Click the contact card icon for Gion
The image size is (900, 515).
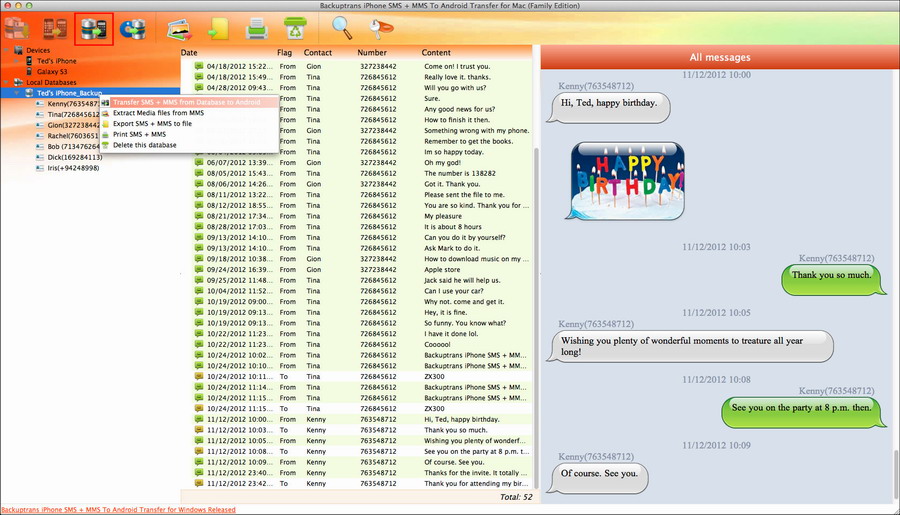tap(40, 125)
